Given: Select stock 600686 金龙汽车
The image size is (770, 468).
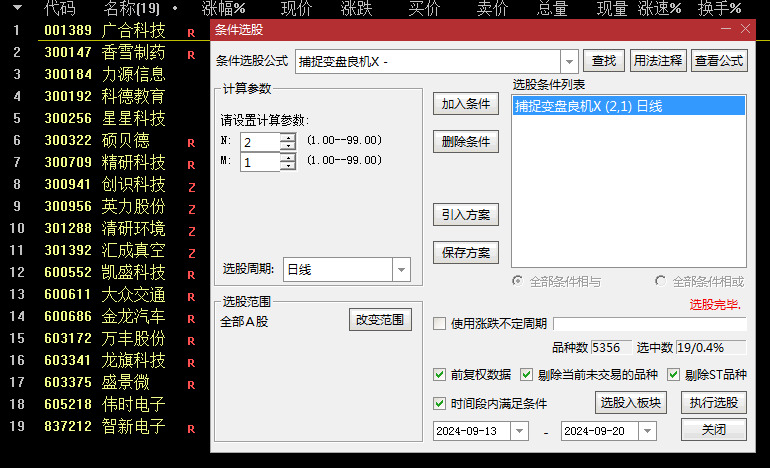Looking at the screenshot, I should 105,316.
